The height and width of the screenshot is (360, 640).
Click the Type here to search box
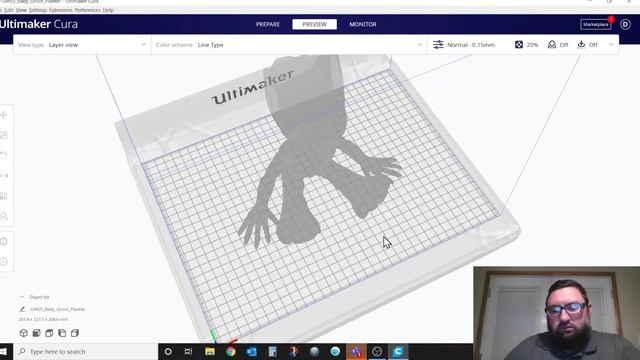(86, 351)
